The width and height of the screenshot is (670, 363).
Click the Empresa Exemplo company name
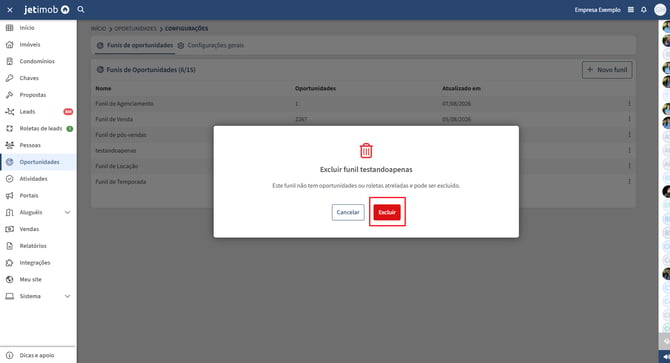click(x=597, y=9)
